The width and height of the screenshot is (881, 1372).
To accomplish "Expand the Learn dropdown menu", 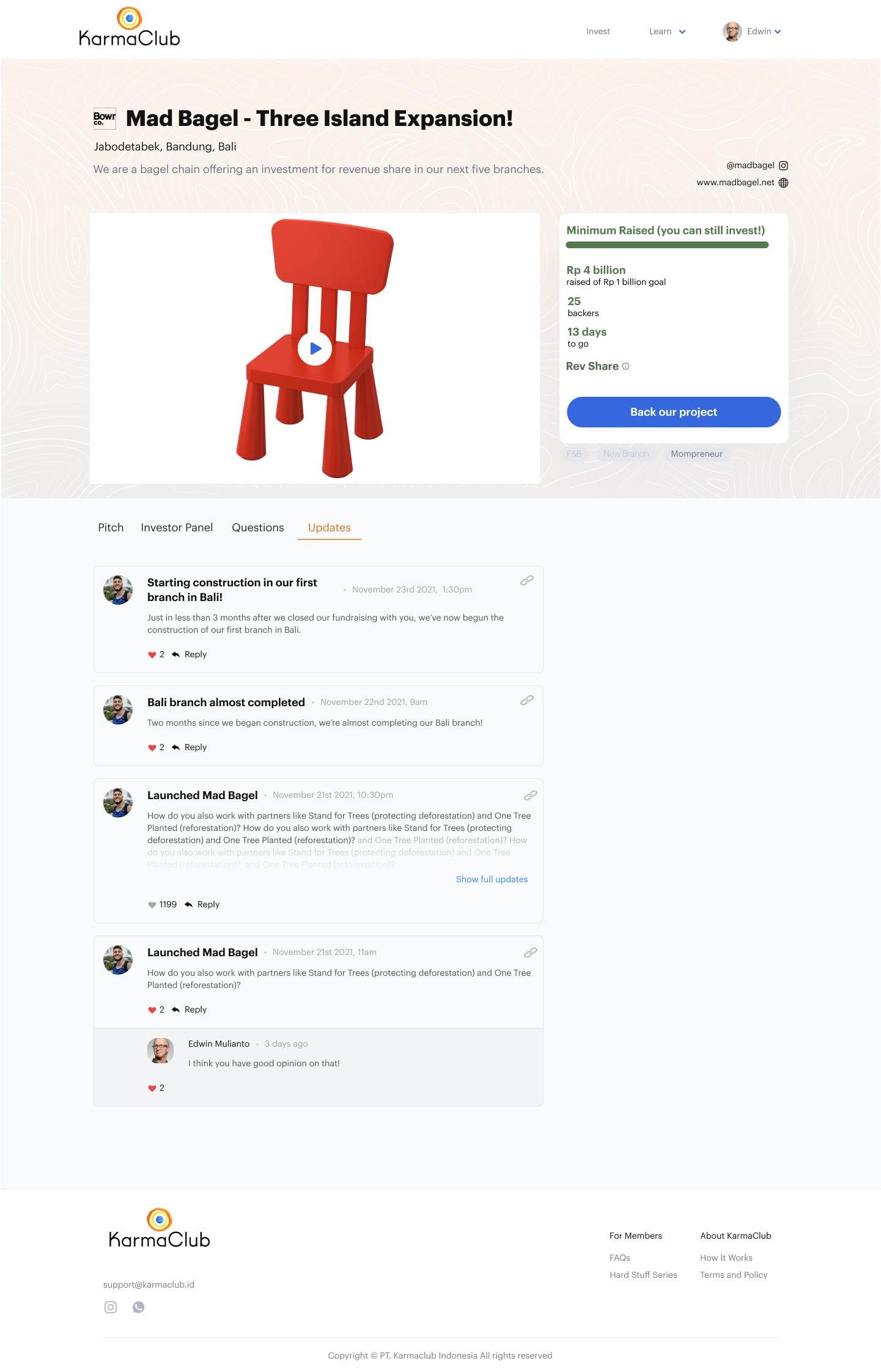I will coord(667,31).
